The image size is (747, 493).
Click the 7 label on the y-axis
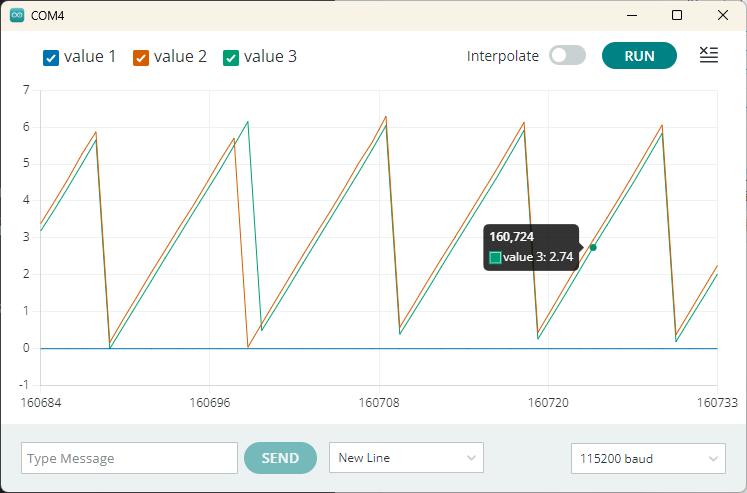[x=25, y=90]
